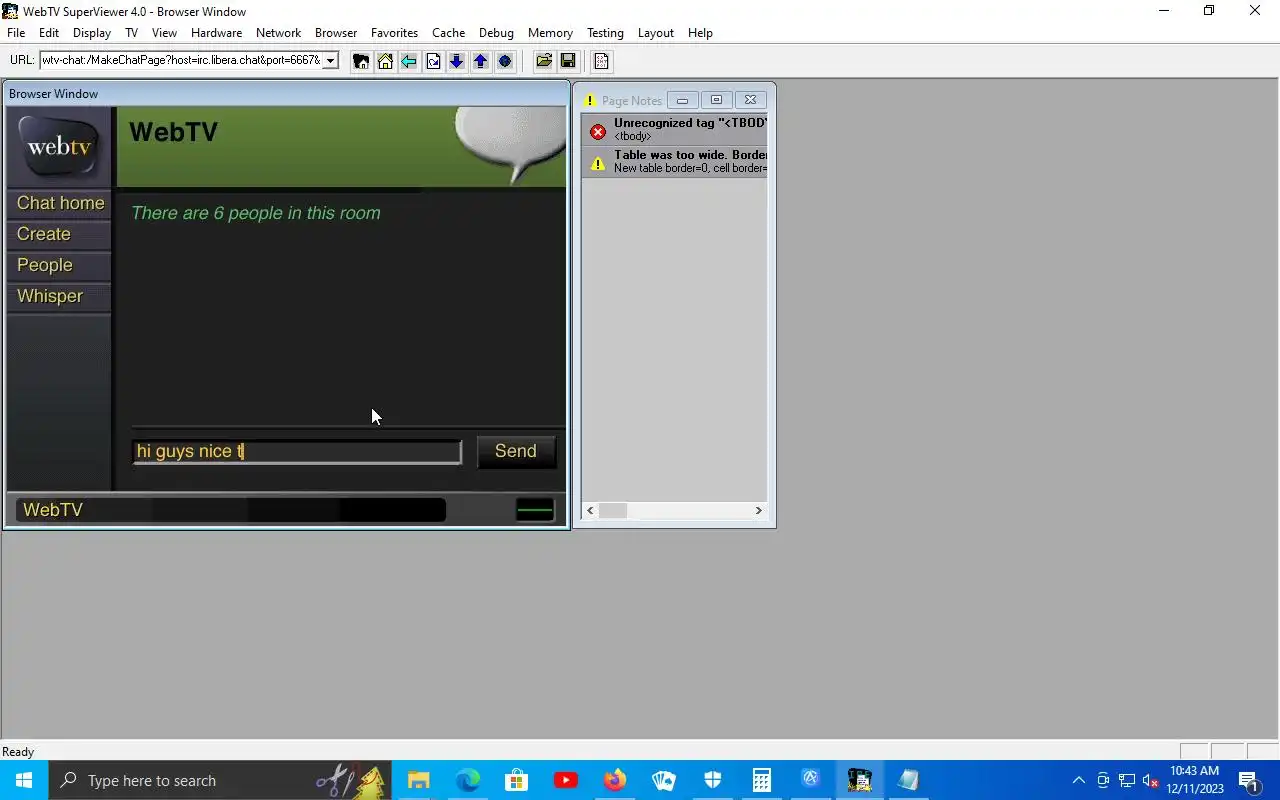Open Solitaire cards app on taskbar

663,780
